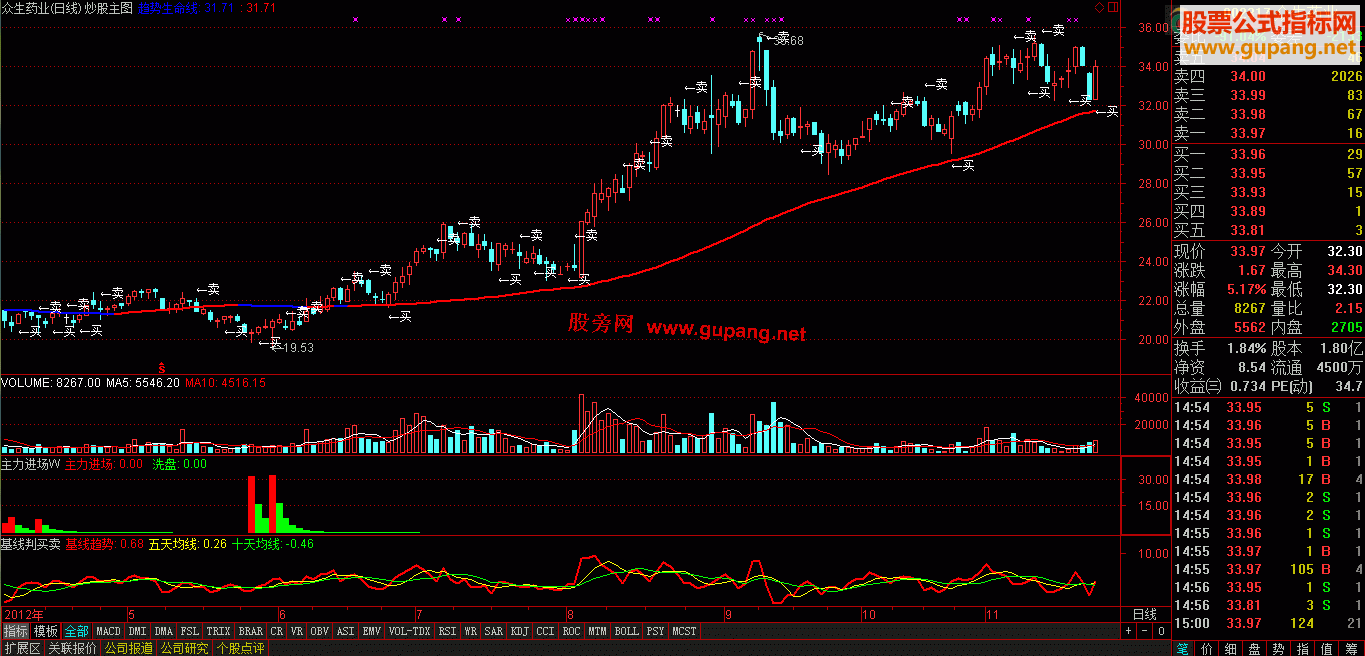
Task: Apply the OBV indicator
Action: (x=320, y=631)
